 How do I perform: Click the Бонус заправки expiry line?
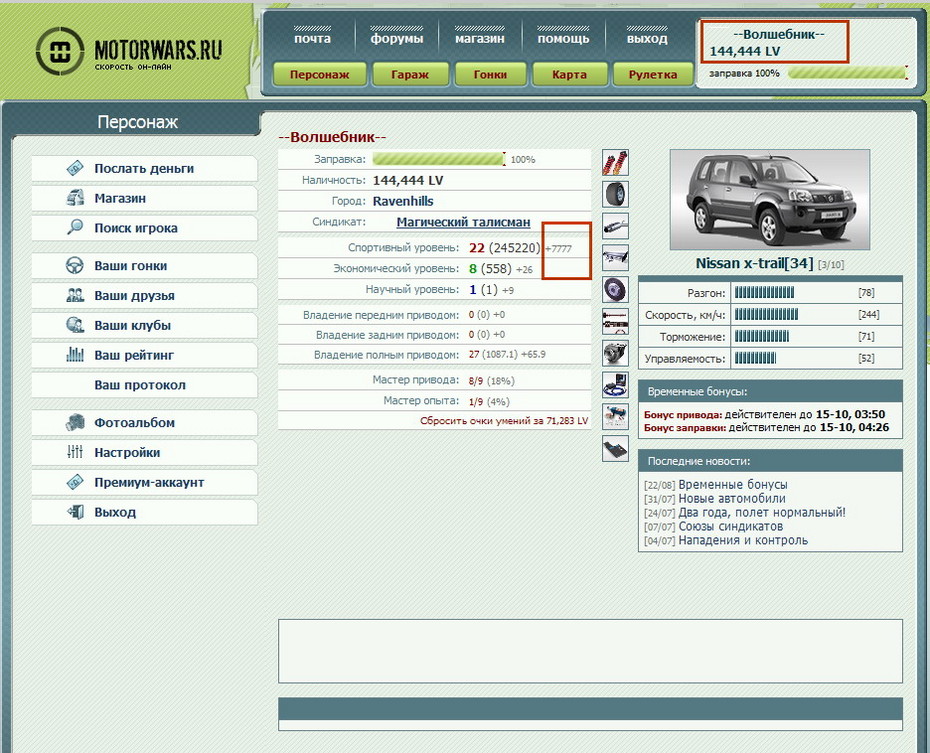[766, 427]
